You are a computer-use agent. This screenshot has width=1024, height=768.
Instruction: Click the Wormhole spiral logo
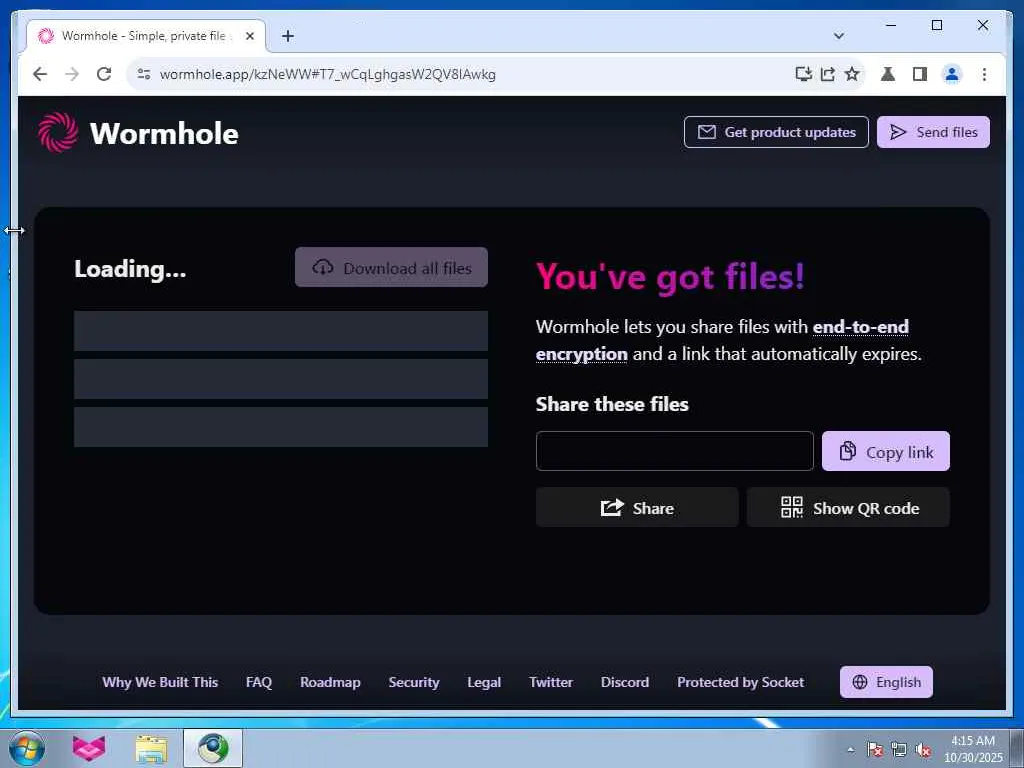click(x=58, y=133)
